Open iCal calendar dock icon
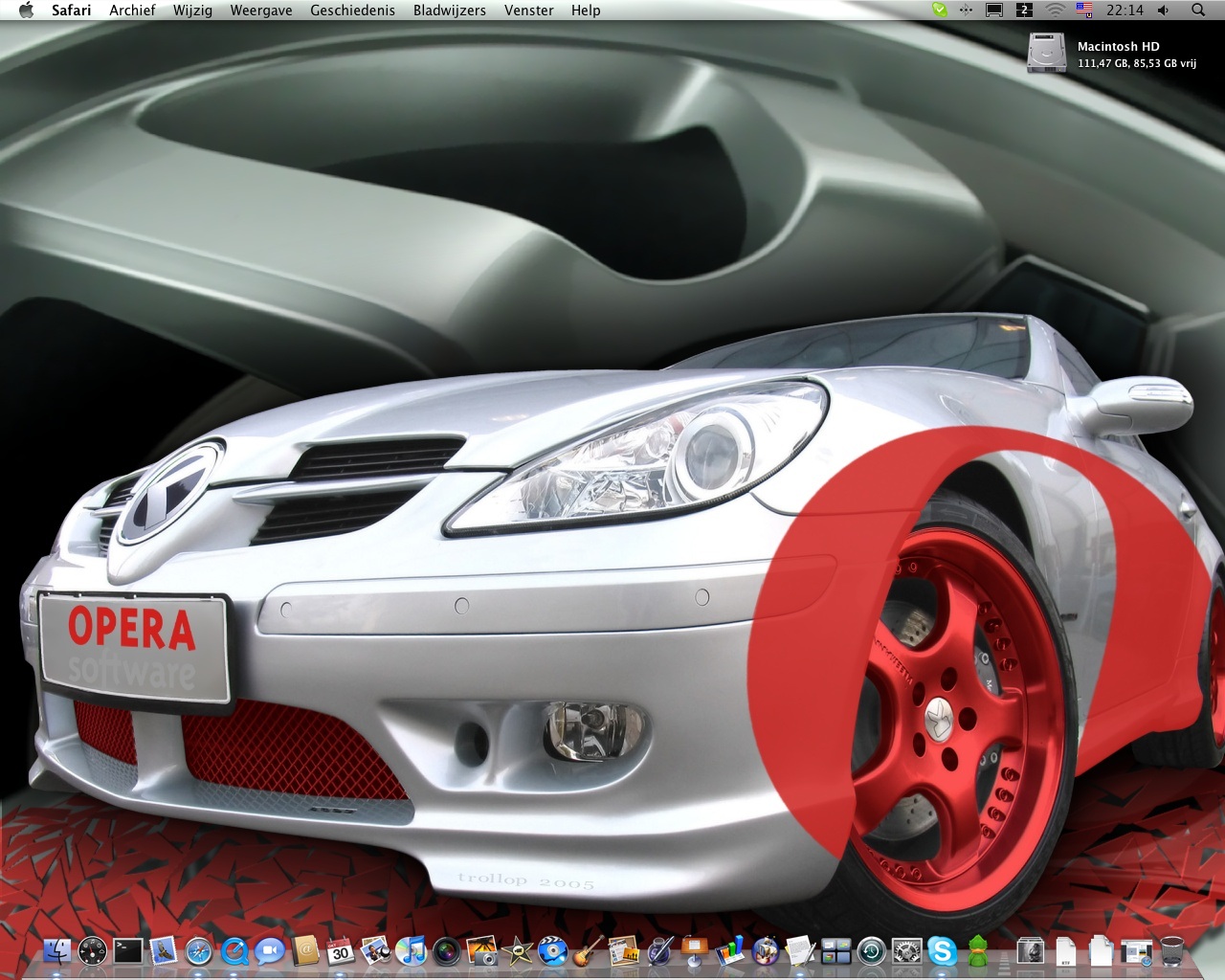 click(x=341, y=950)
